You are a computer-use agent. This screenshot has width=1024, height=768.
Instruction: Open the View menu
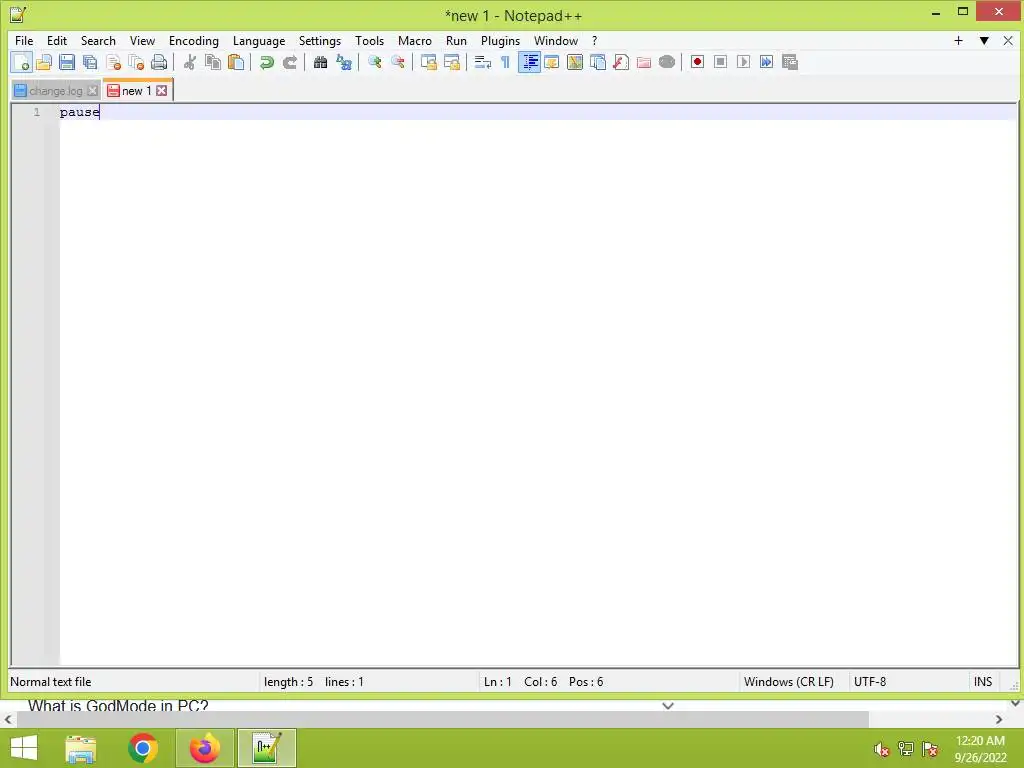coord(142,40)
